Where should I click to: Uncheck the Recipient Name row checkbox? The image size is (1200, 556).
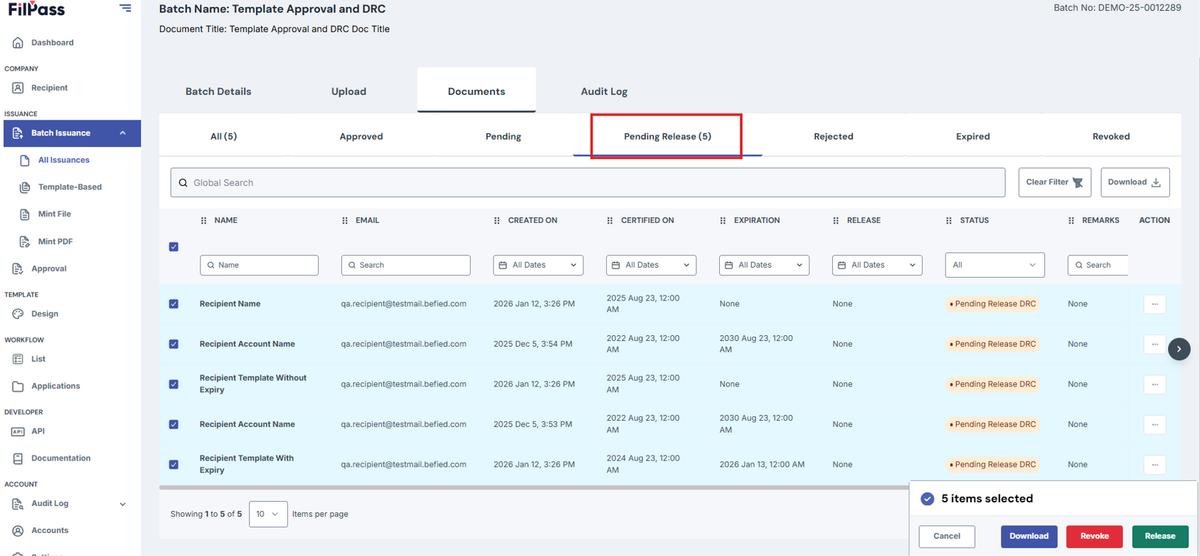click(x=174, y=304)
